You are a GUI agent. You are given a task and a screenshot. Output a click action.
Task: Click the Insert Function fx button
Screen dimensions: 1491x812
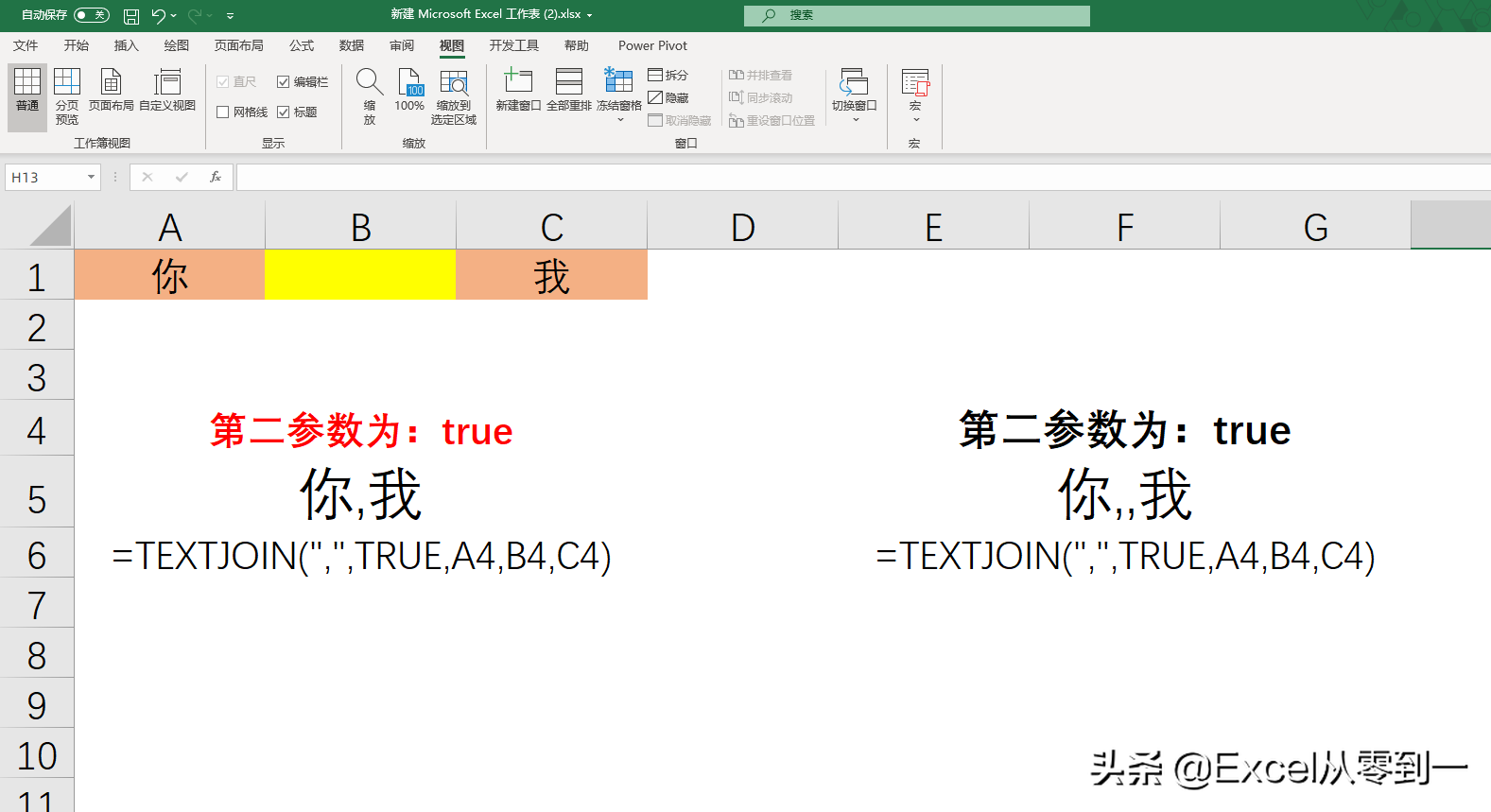(216, 177)
